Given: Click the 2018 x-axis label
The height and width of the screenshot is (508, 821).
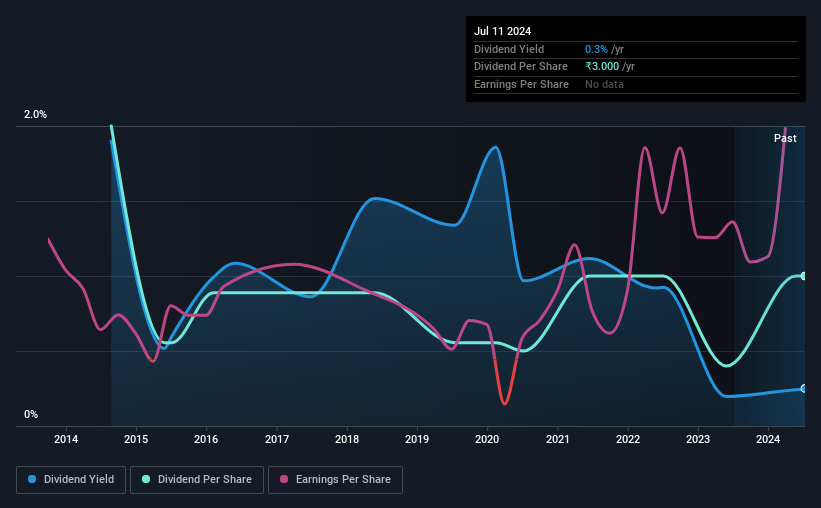Looking at the screenshot, I should (347, 439).
